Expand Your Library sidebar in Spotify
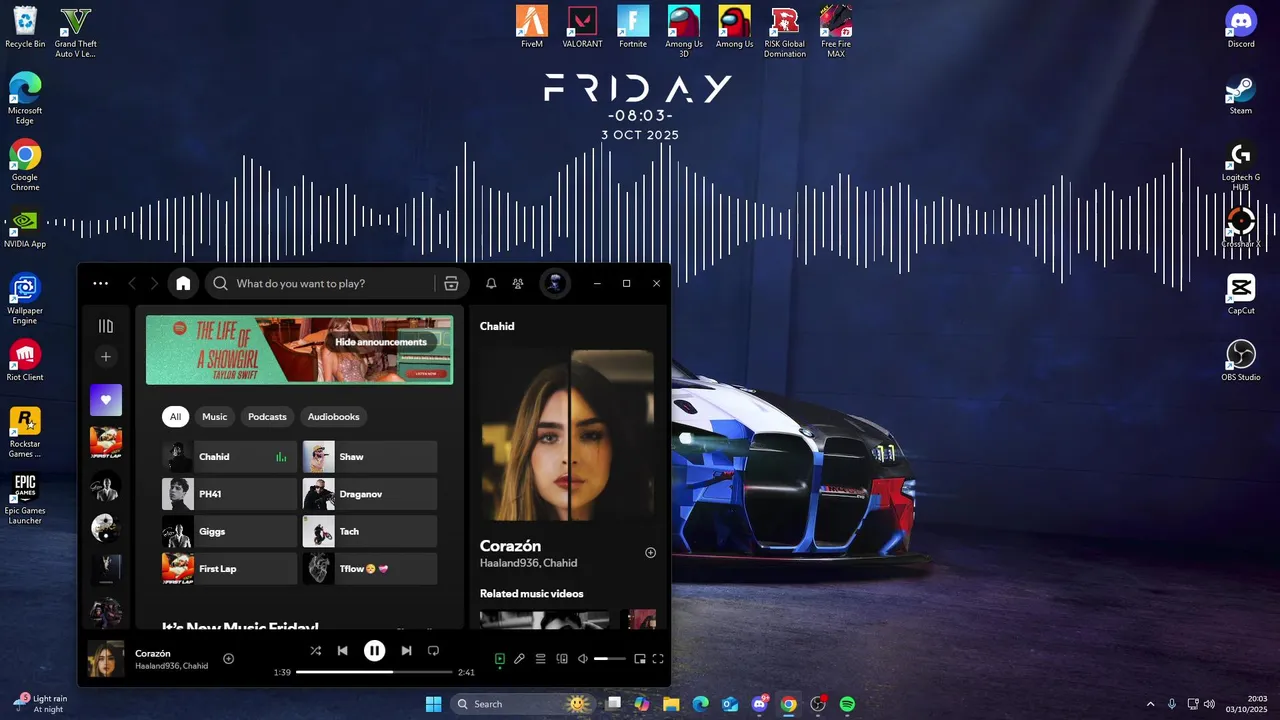 pos(106,326)
